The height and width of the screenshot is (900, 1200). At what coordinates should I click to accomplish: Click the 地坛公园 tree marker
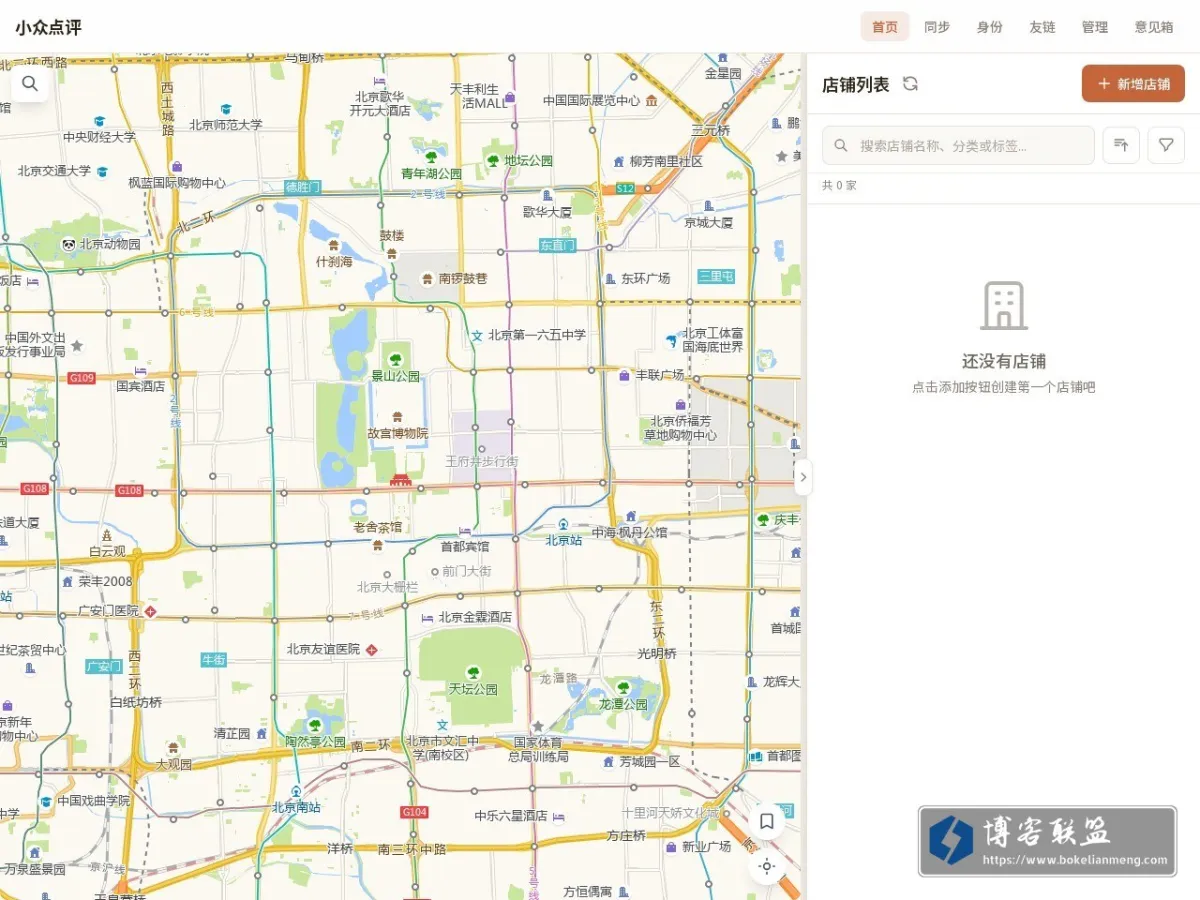click(x=493, y=160)
